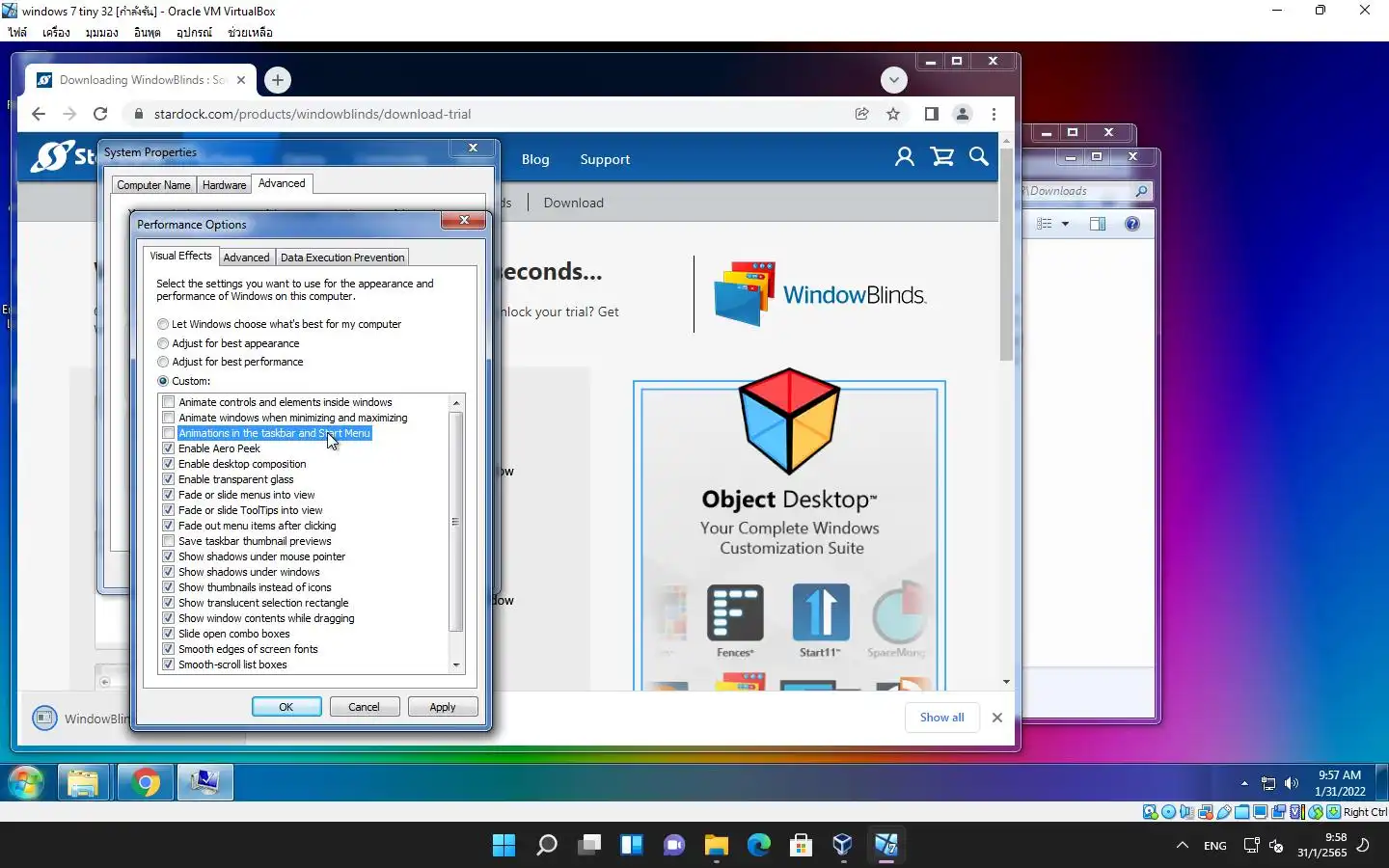1389x868 pixels.
Task: Uncheck Enable Aero Peek
Action: [169, 448]
